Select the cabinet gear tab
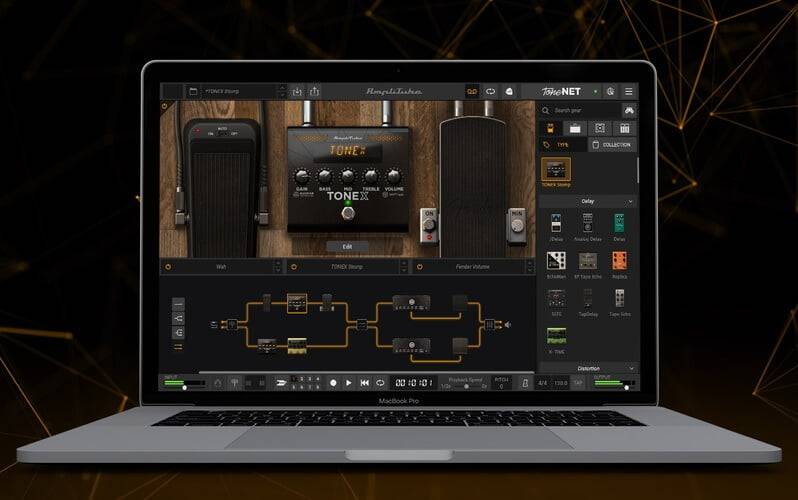The width and height of the screenshot is (798, 500). pyautogui.click(x=600, y=128)
